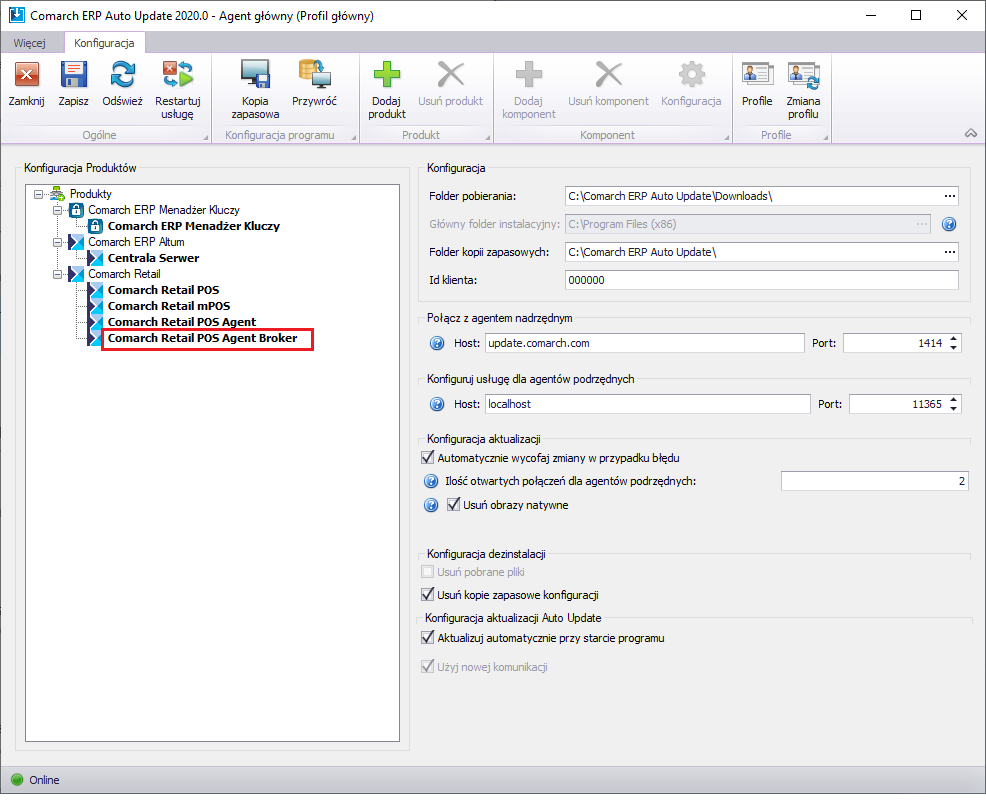Open the Profile icon
This screenshot has width=986, height=800.
click(757, 75)
